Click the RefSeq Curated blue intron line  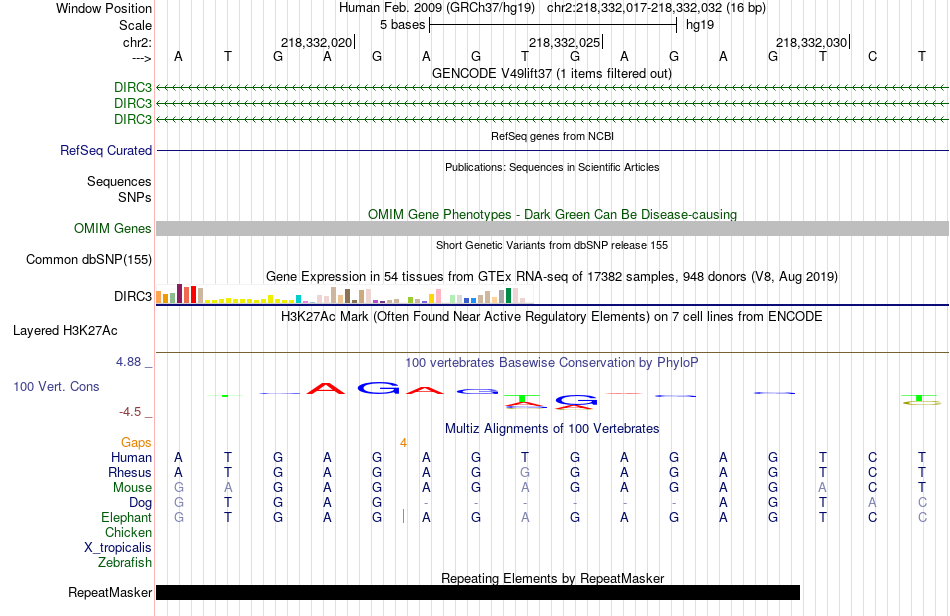tap(552, 150)
